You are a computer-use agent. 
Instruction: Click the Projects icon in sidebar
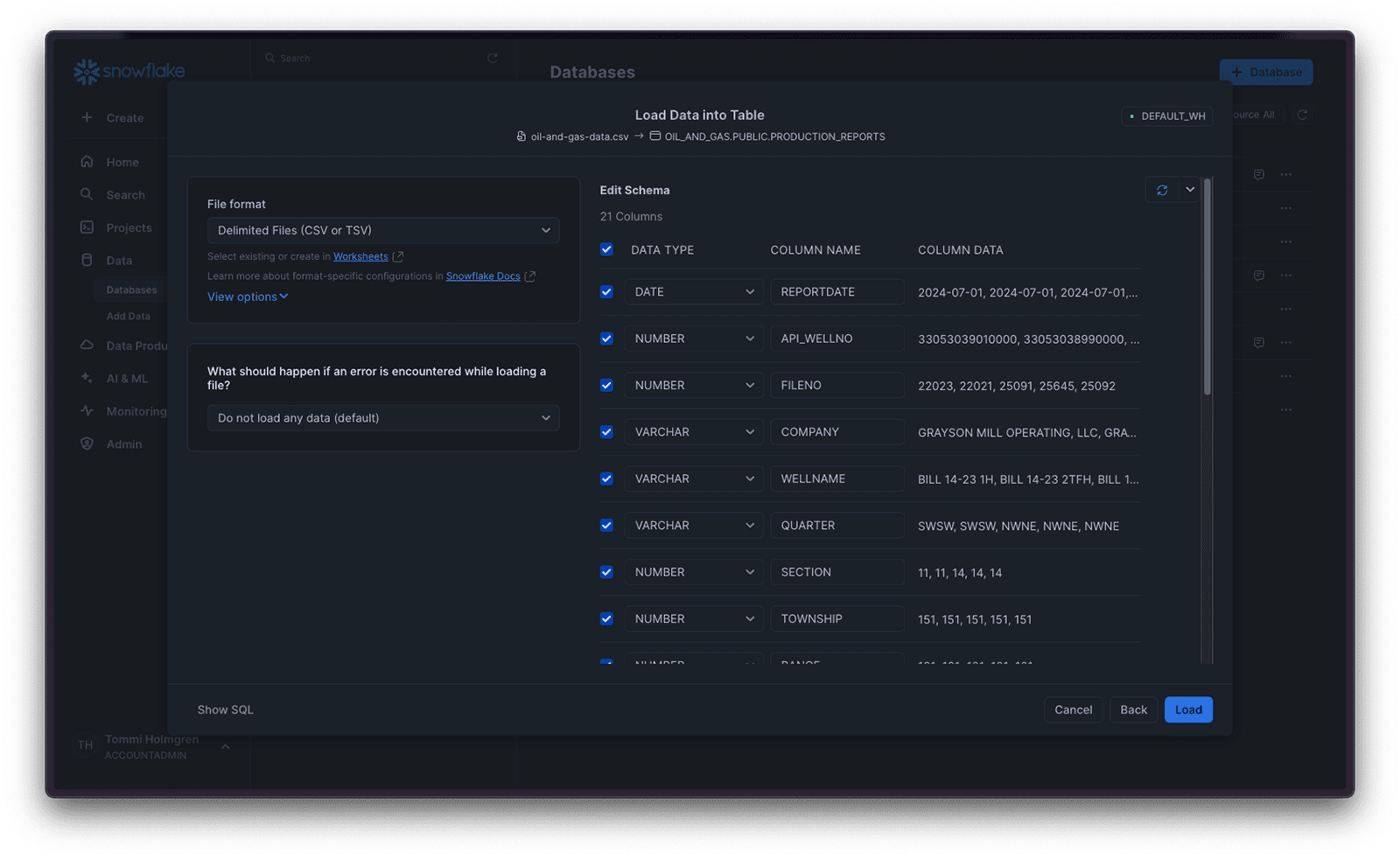pos(87,227)
